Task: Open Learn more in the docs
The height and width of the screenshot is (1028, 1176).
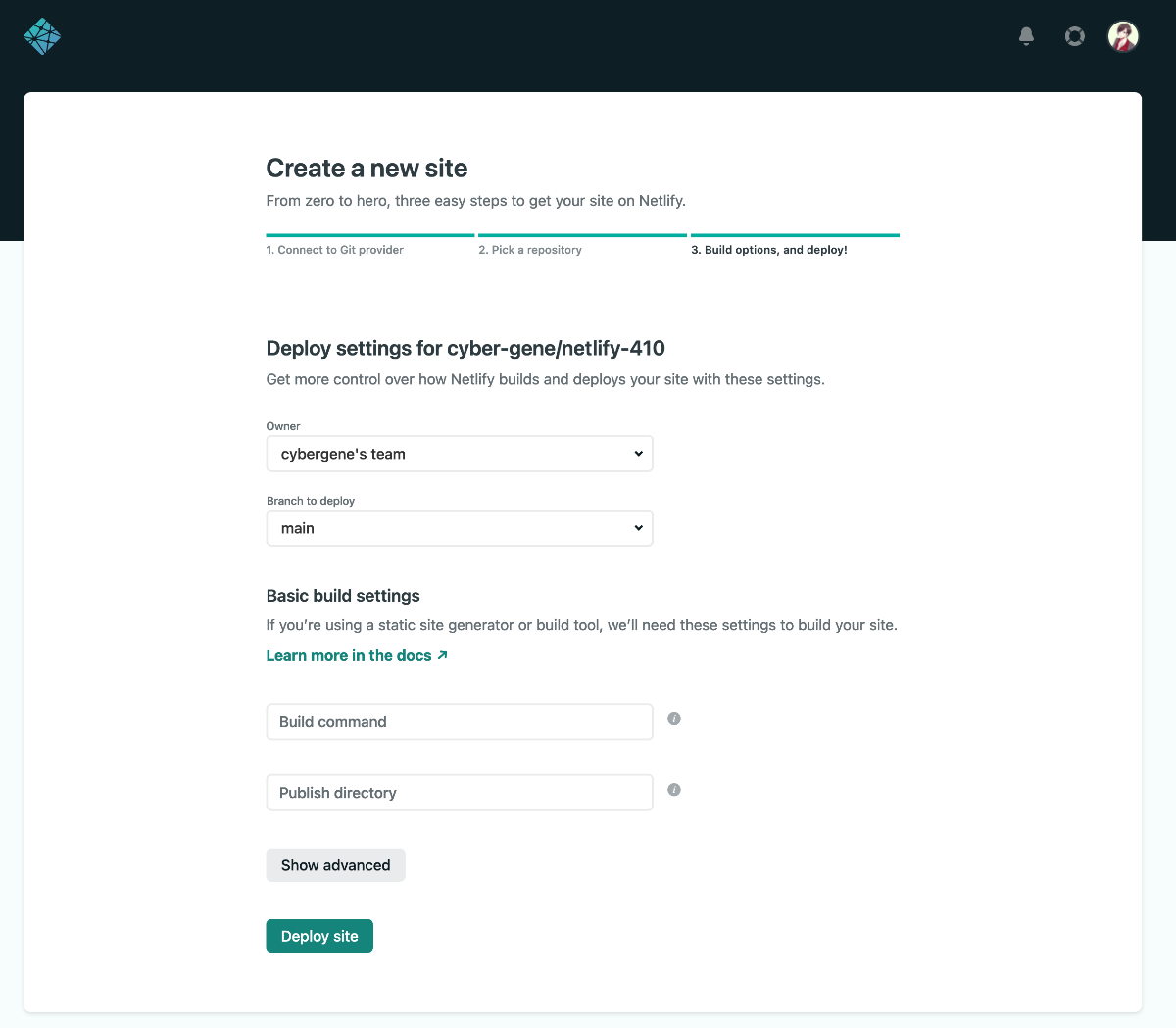Action: (348, 655)
